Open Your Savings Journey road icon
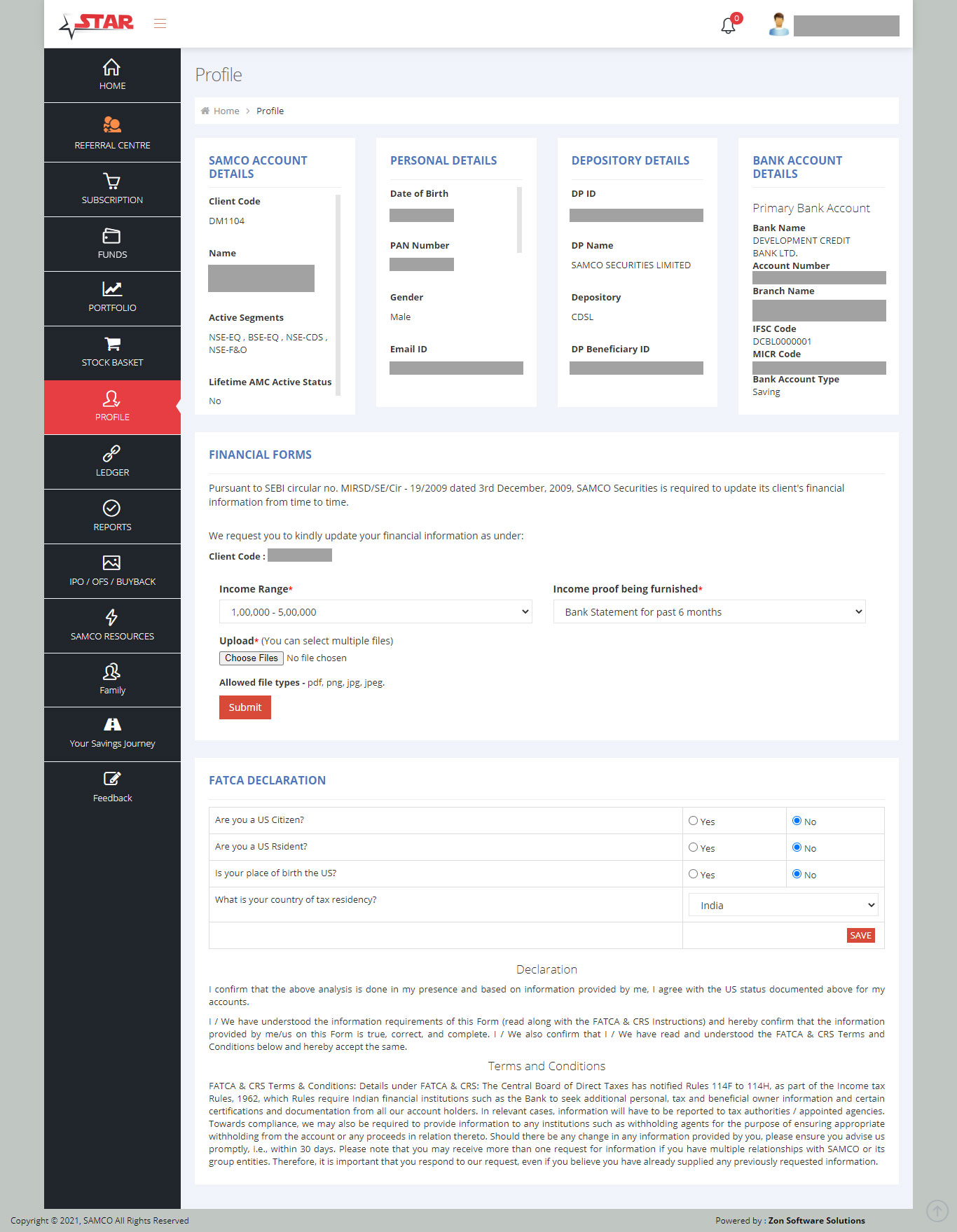Screen dimensions: 957x1232 pyautogui.click(x=112, y=724)
